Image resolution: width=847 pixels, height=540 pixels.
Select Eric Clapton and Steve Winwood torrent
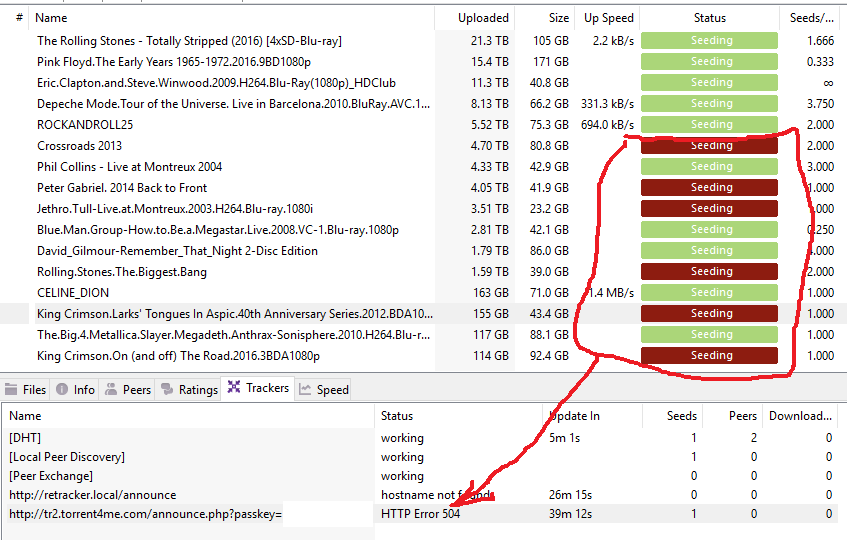(216, 83)
